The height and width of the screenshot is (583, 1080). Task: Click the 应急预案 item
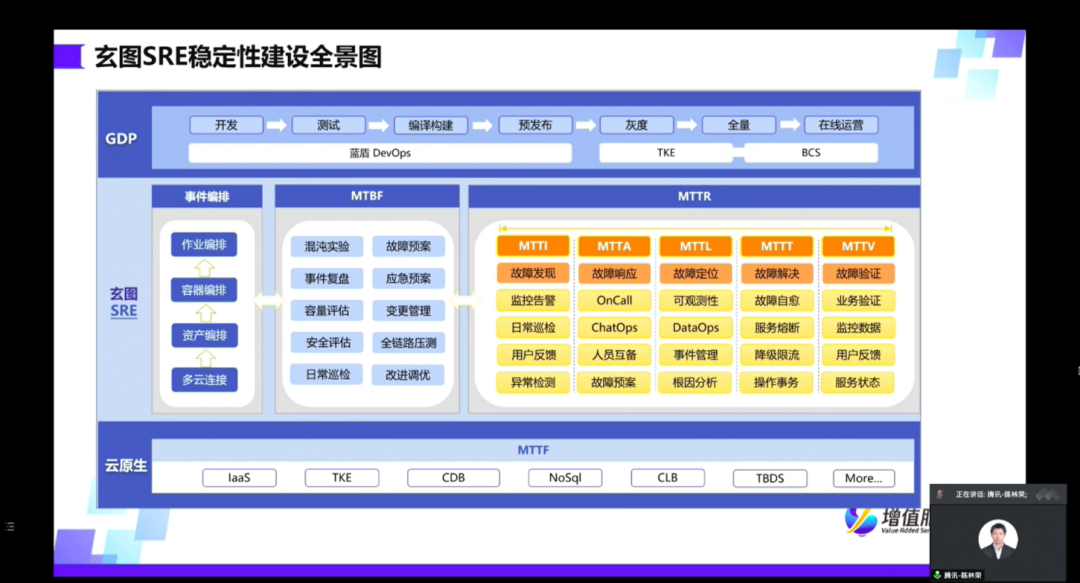coord(408,278)
